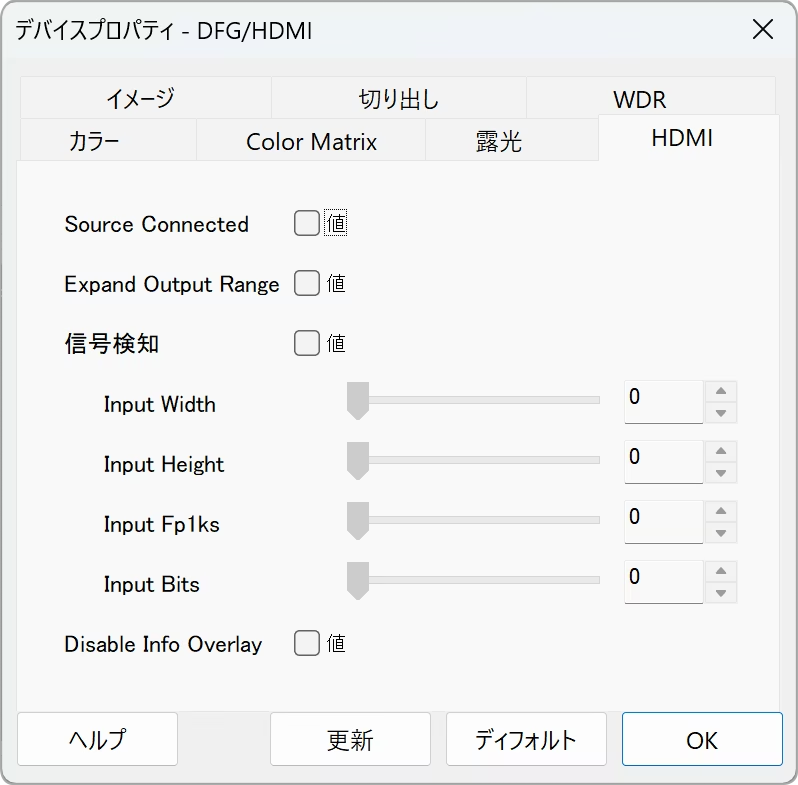The width and height of the screenshot is (798, 785).
Task: Switch to the イメージ tab
Action: point(140,98)
